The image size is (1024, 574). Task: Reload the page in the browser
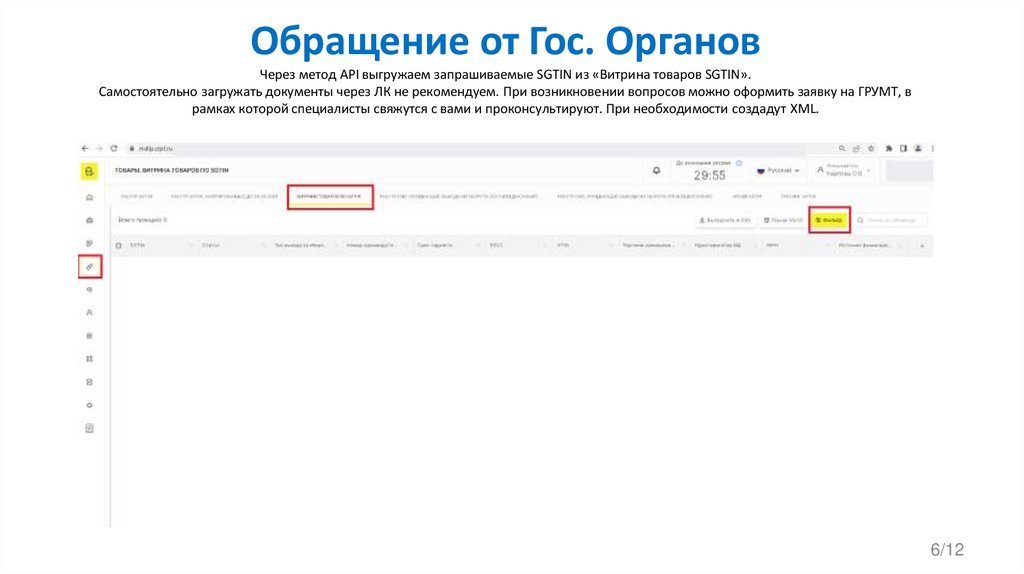[114, 149]
